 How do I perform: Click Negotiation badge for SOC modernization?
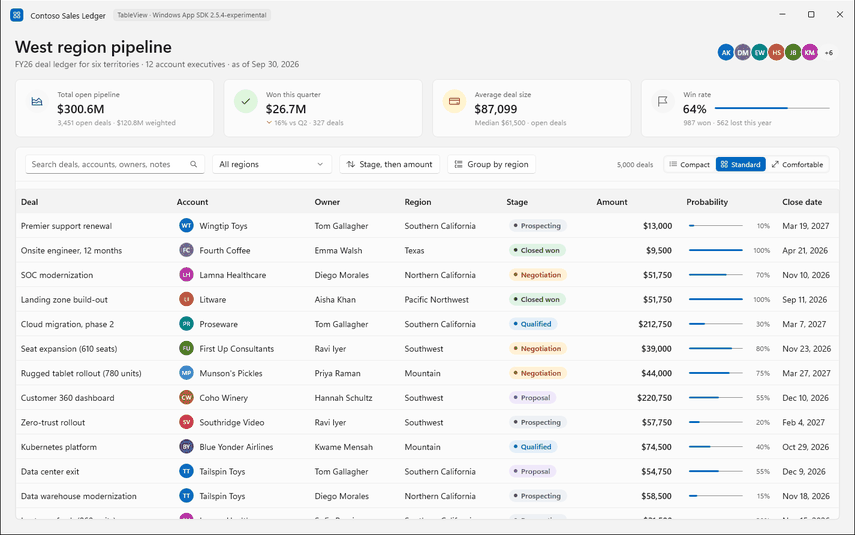538,275
